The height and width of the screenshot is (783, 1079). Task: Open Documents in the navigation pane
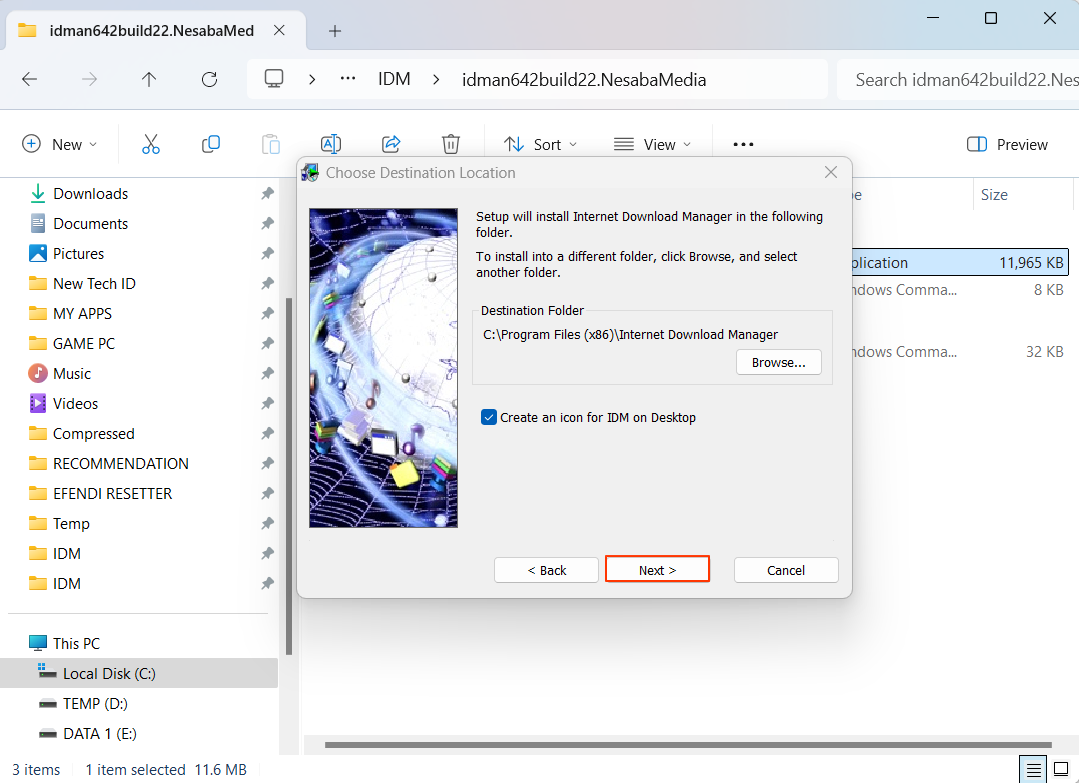pyautogui.click(x=90, y=224)
